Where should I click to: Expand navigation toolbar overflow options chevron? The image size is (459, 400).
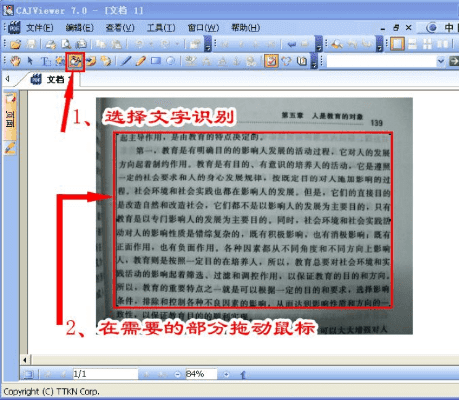coord(319,44)
